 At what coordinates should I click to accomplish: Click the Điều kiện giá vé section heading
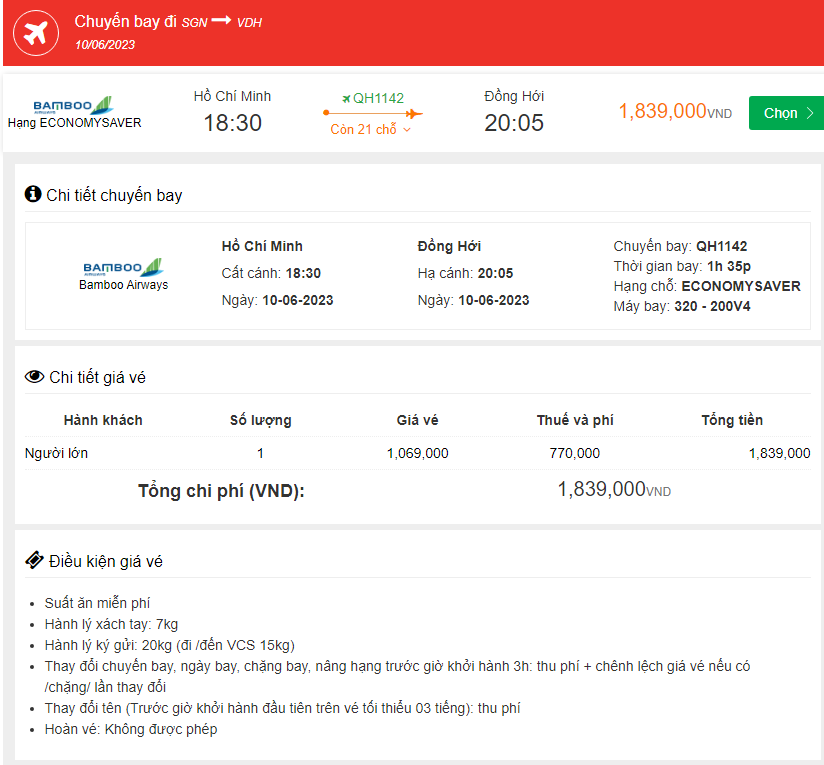[x=106, y=562]
